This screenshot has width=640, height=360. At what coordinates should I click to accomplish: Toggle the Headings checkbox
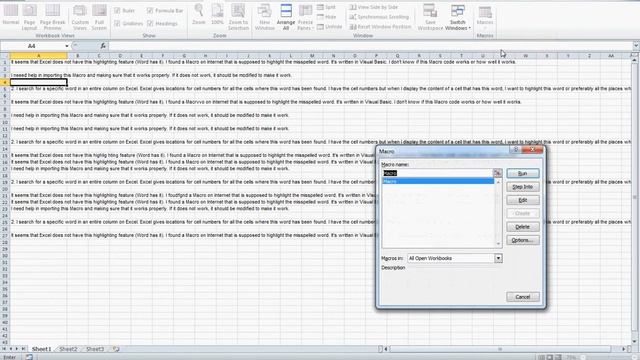162,24
